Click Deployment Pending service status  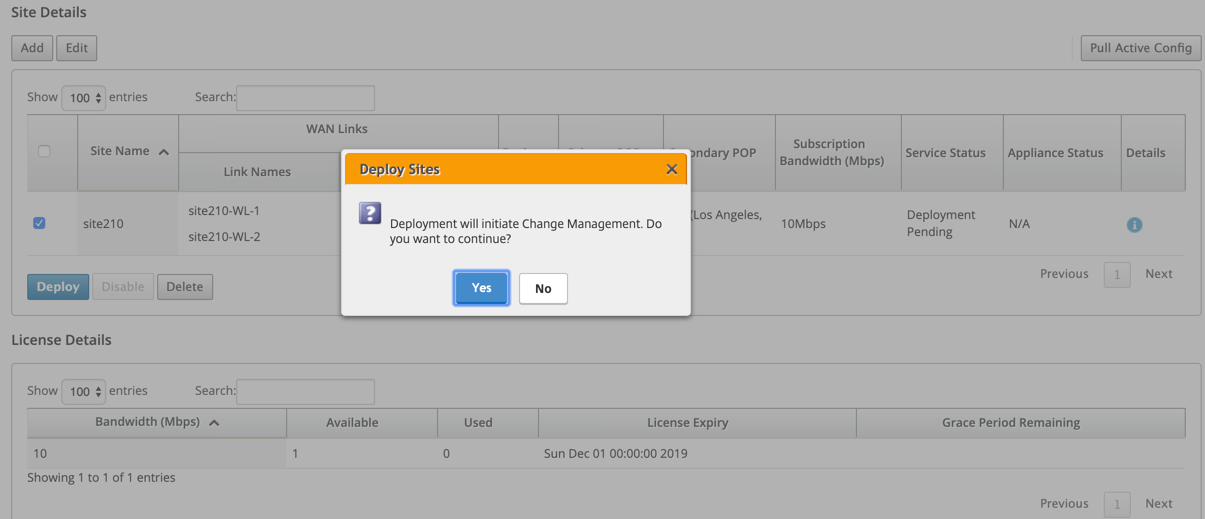tap(940, 223)
